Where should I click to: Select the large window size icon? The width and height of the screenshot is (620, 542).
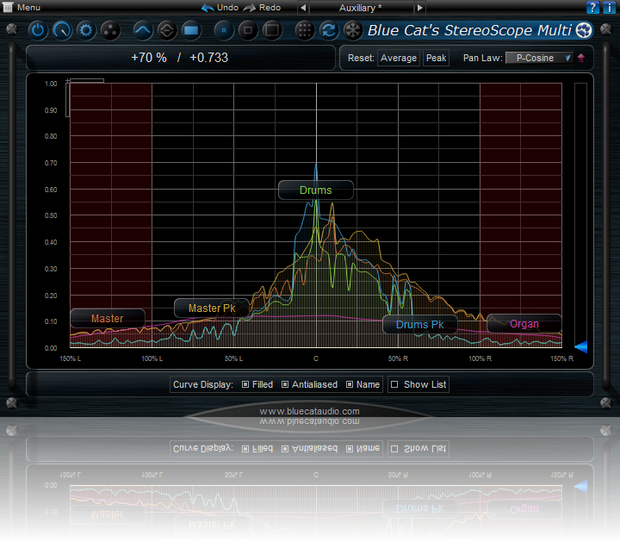[272, 30]
